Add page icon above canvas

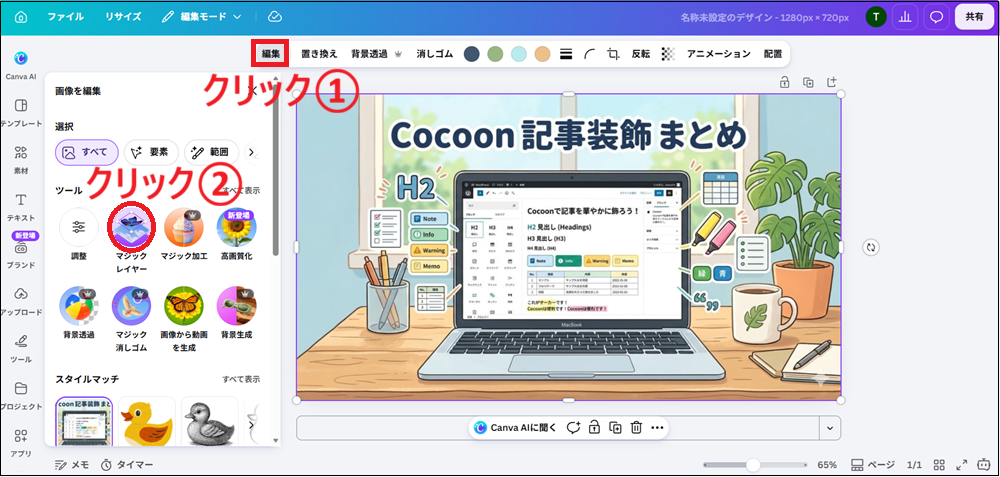point(832,82)
